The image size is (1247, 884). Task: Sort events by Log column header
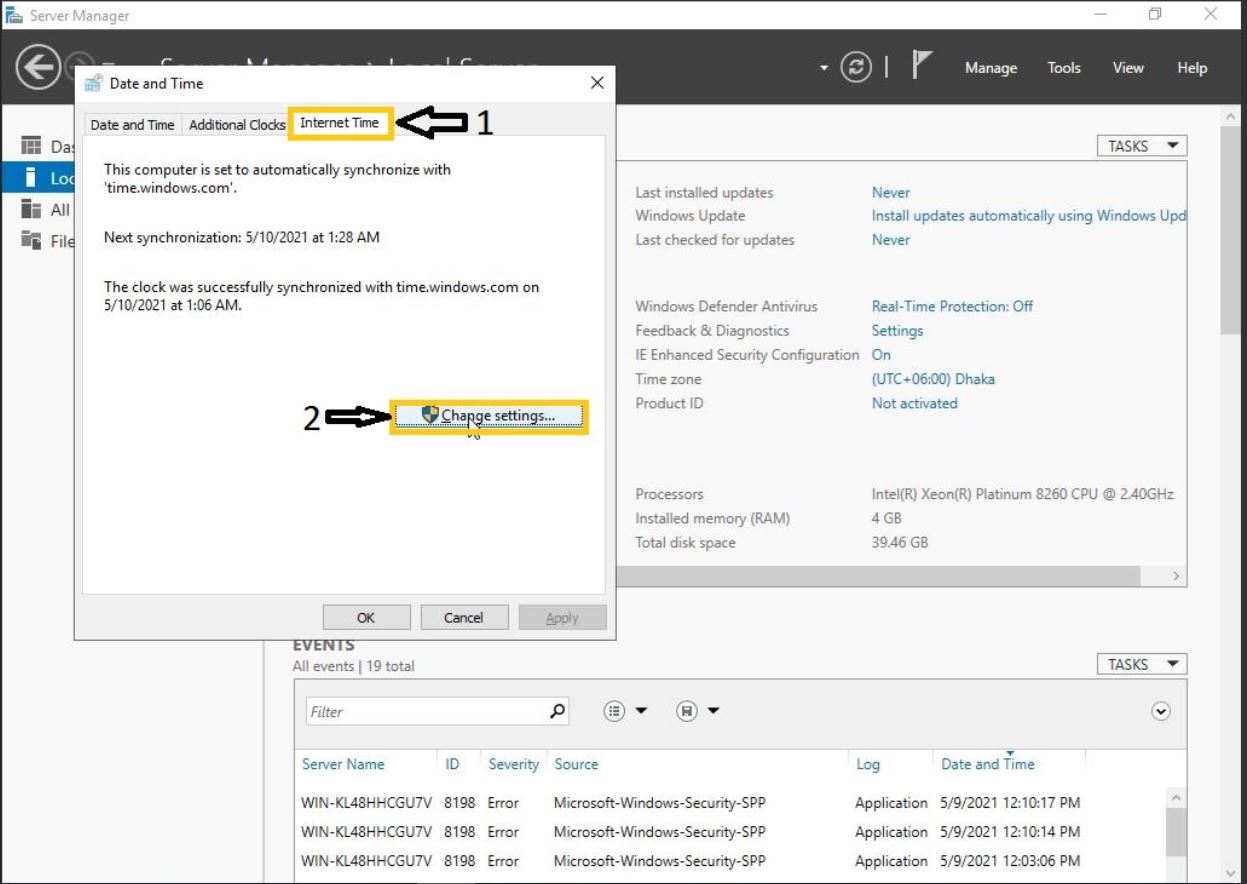tap(868, 764)
